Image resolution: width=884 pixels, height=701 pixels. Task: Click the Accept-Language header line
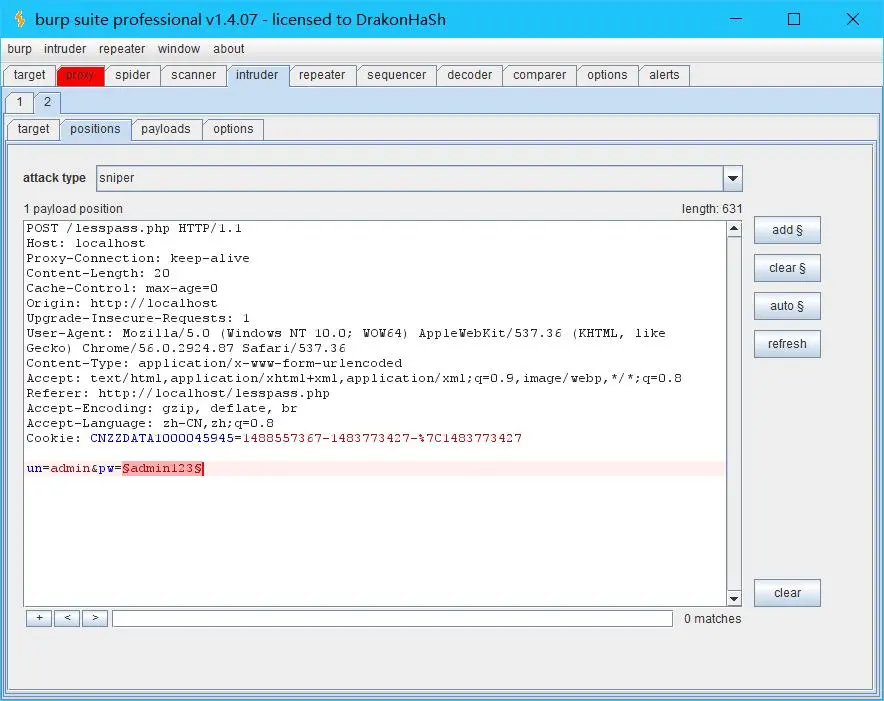[x=150, y=423]
